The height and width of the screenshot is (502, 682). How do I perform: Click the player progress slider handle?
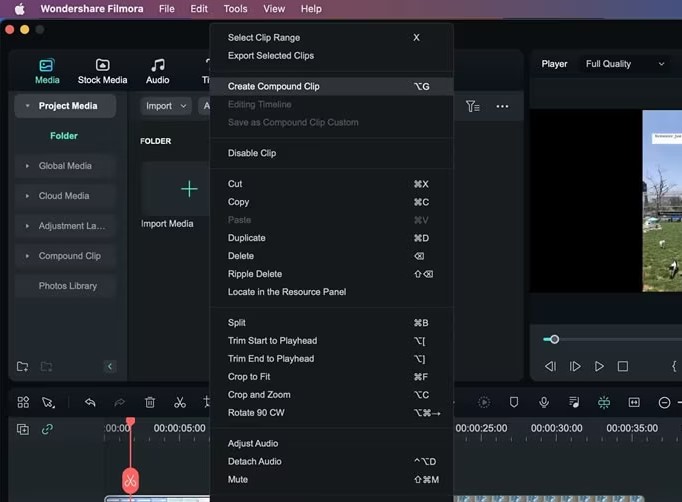tap(554, 339)
